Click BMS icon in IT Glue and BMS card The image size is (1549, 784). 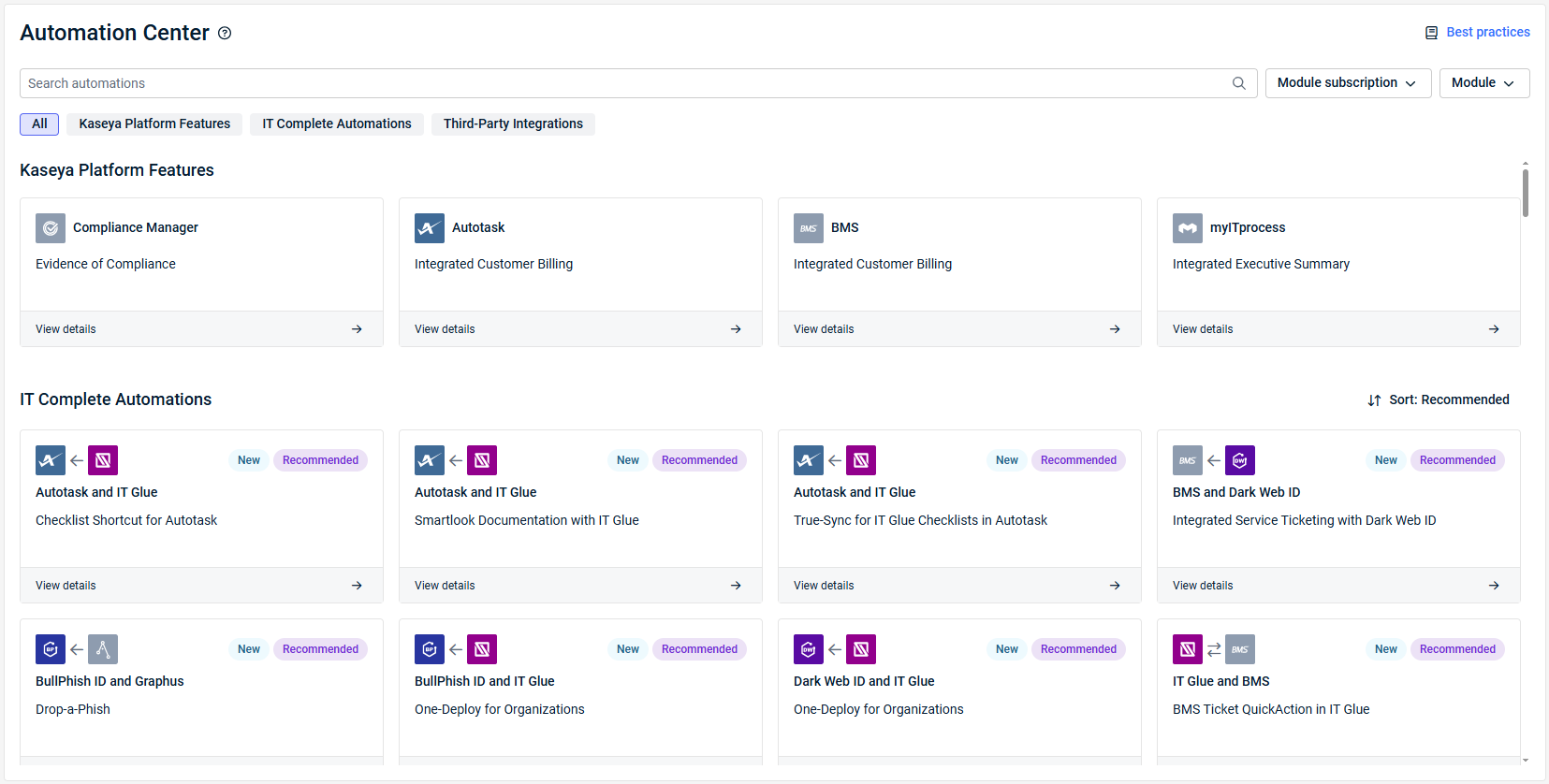tap(1240, 649)
